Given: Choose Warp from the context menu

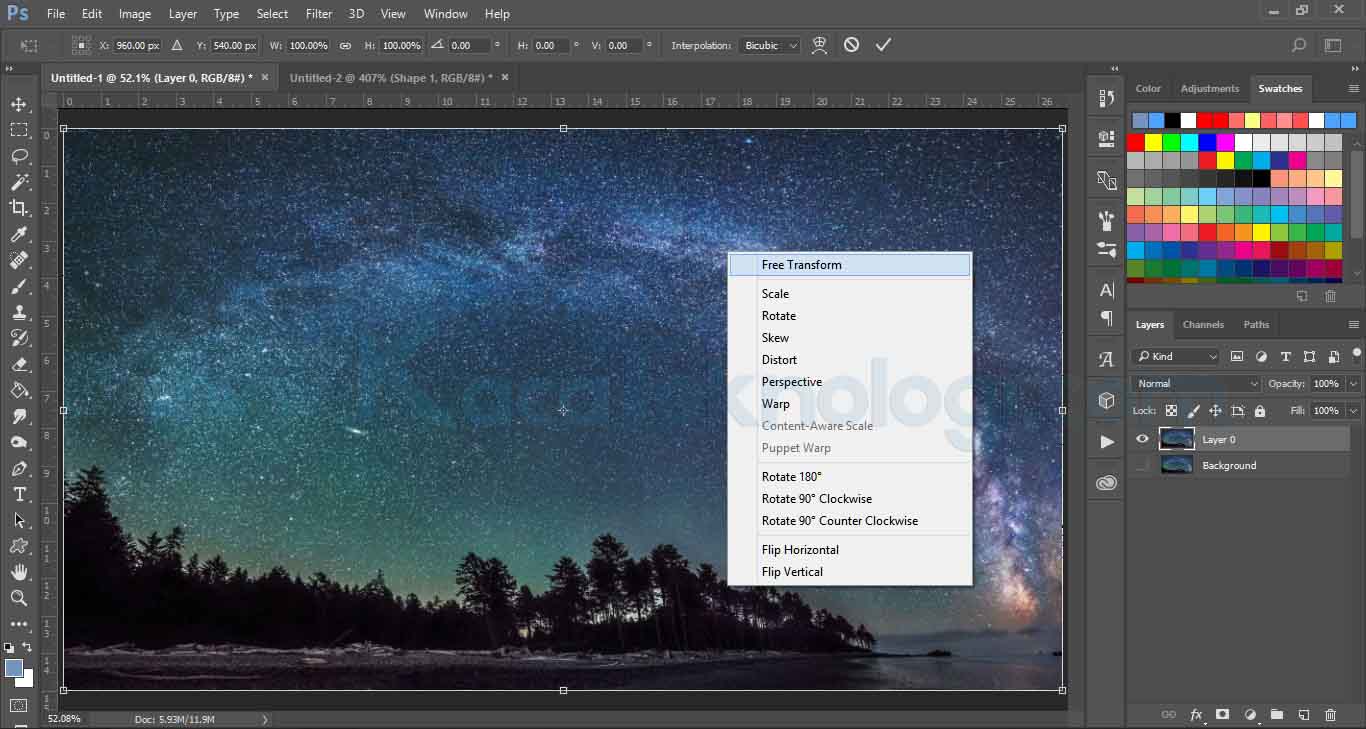Looking at the screenshot, I should coord(775,404).
